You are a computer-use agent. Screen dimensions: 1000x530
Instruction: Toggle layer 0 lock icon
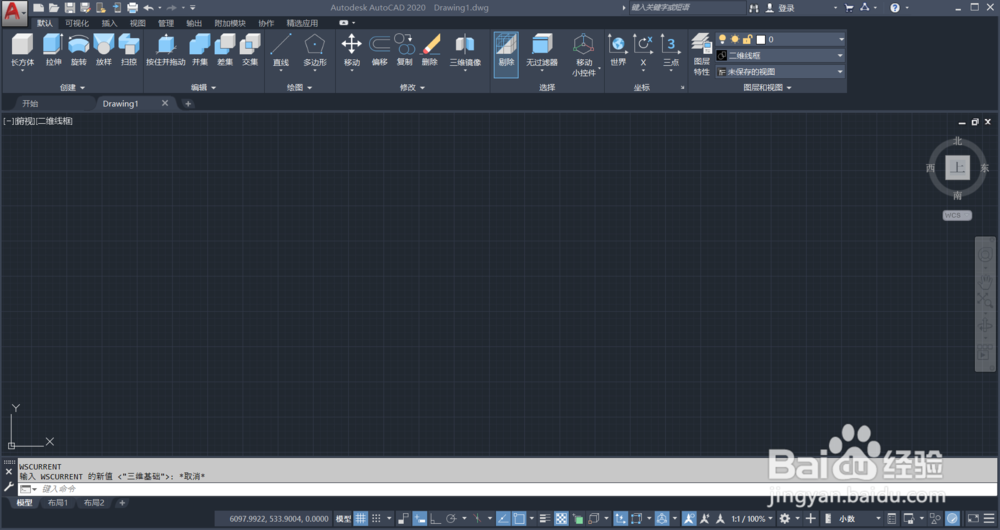coord(747,40)
